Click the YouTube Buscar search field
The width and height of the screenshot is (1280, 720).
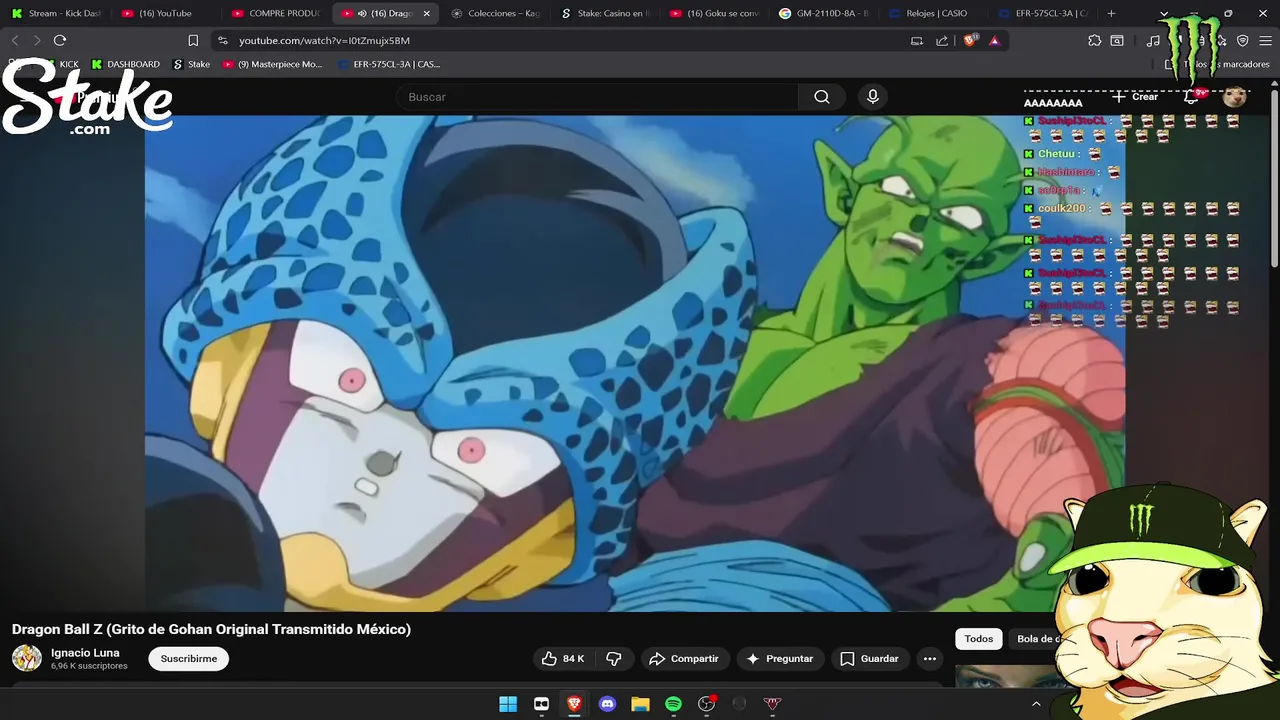(597, 97)
